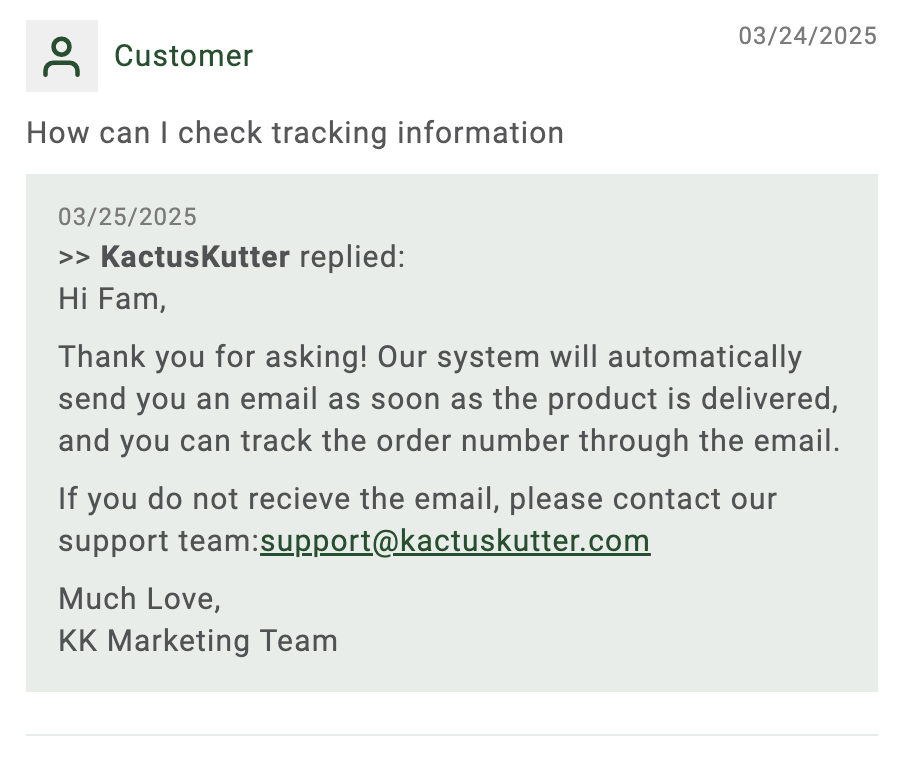
Task: Open the support@kactuskutter.com email link
Action: 455,541
